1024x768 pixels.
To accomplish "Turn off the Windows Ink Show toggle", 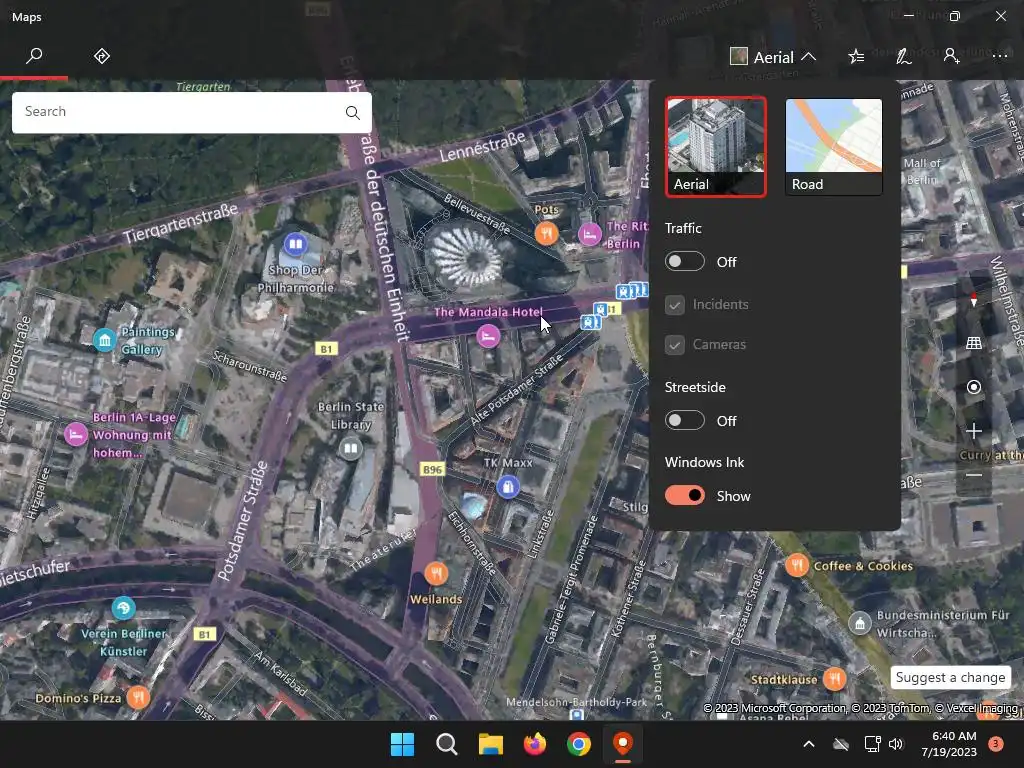I will tap(684, 496).
